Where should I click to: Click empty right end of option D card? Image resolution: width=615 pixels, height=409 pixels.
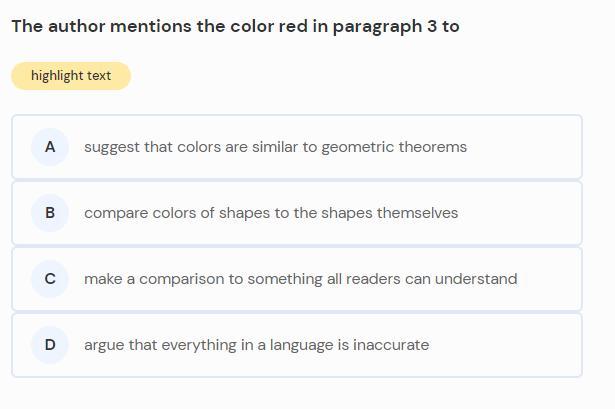click(540, 345)
